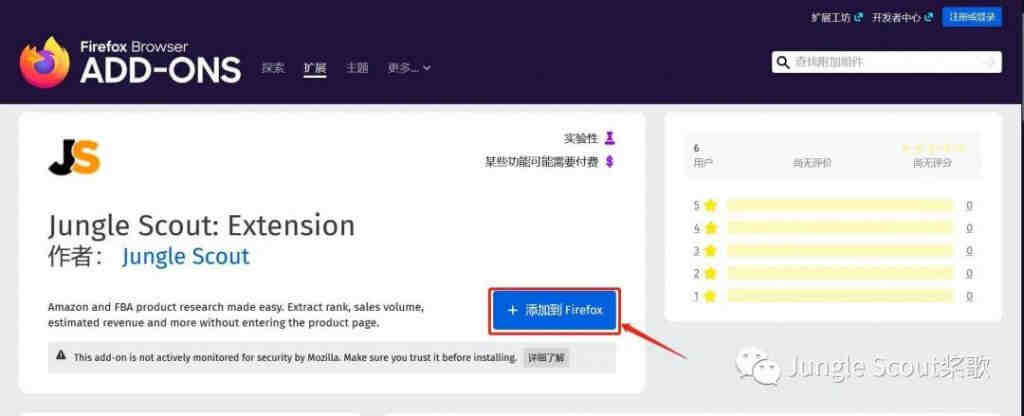Click the 尚无评分 star rating display
This screenshot has width=1024, height=416.
coord(931,155)
